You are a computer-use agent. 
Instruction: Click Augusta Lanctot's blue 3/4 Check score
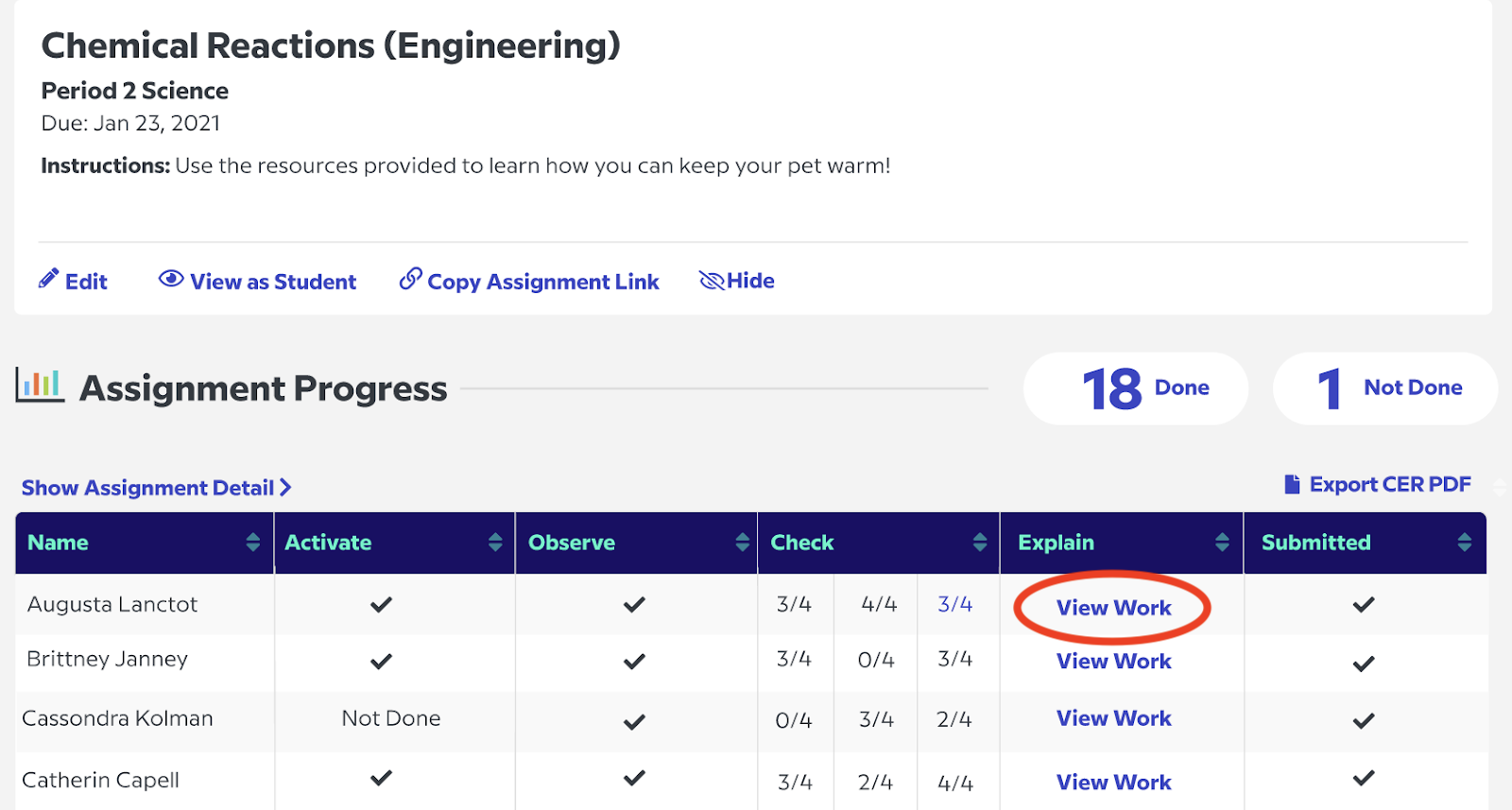point(954,604)
